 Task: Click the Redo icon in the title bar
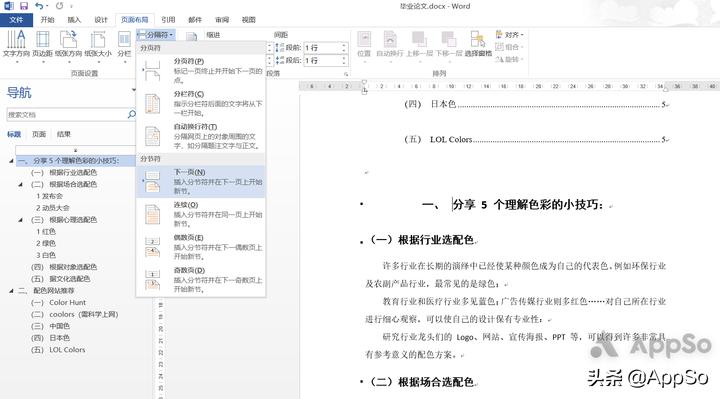(60, 6)
